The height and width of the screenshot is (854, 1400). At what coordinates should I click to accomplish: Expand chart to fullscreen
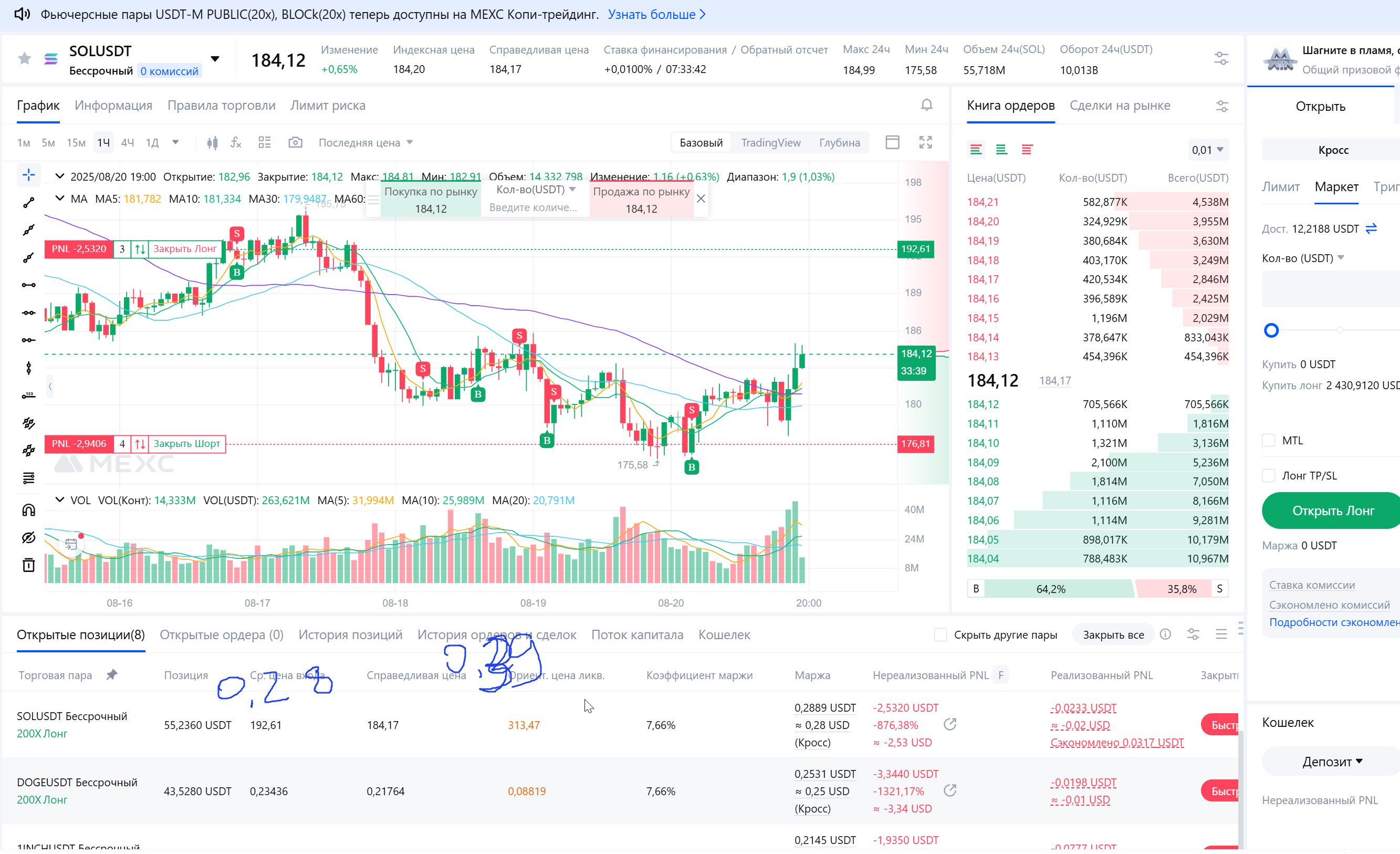[926, 142]
